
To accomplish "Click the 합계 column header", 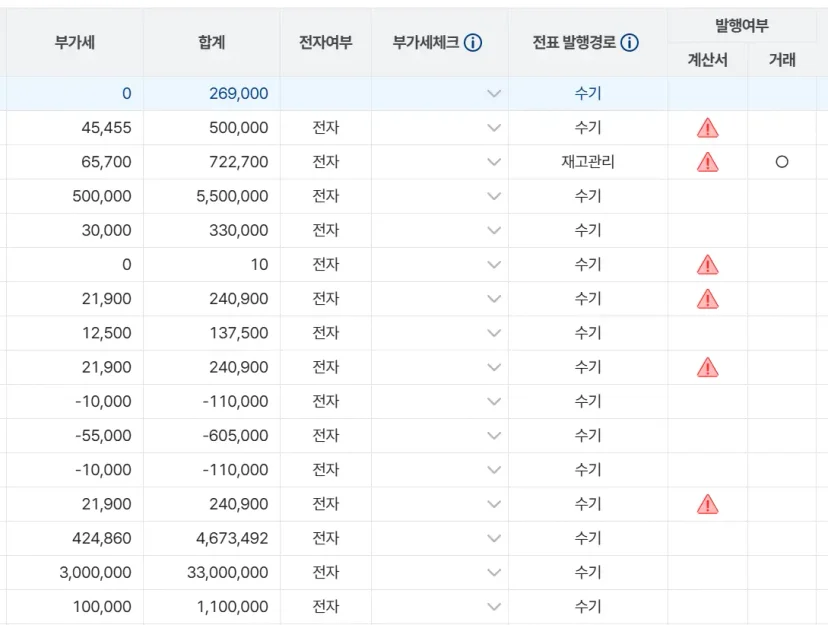I will (x=212, y=42).
